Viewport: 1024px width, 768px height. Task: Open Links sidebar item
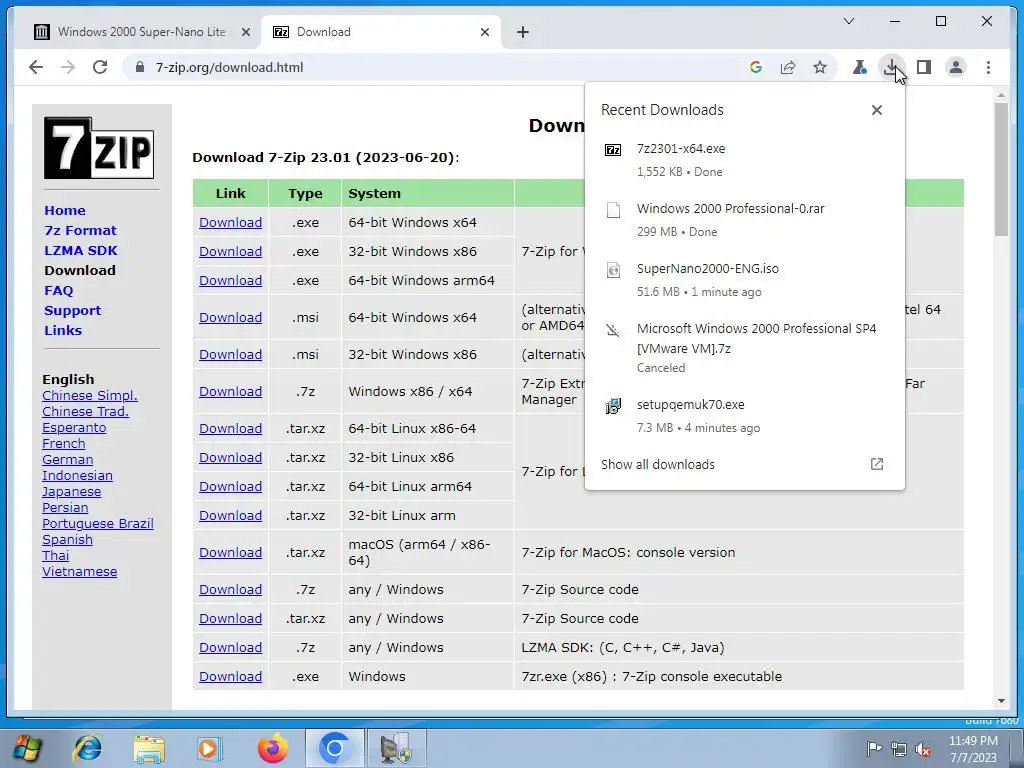pyautogui.click(x=63, y=330)
